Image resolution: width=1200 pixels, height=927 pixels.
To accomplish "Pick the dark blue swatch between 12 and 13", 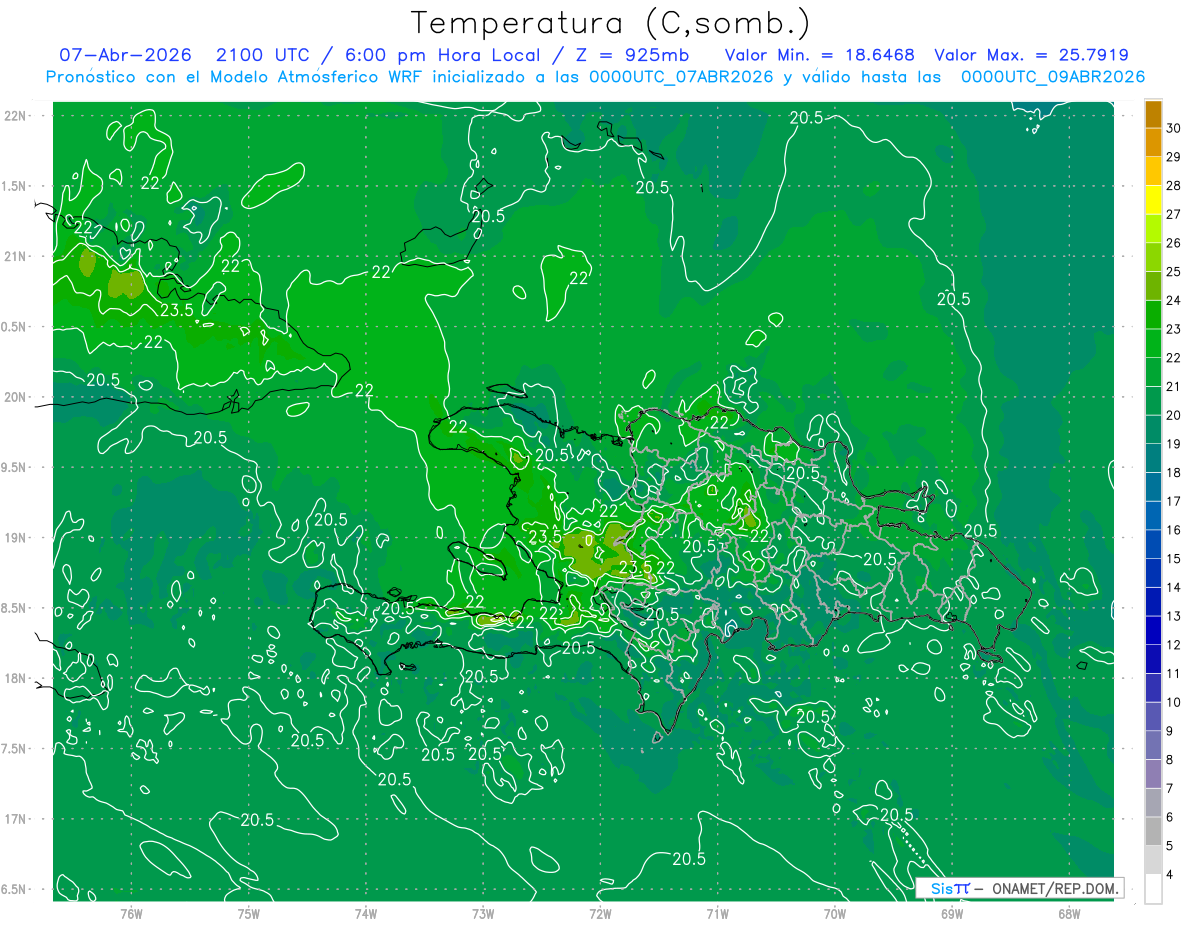I will [x=1153, y=630].
